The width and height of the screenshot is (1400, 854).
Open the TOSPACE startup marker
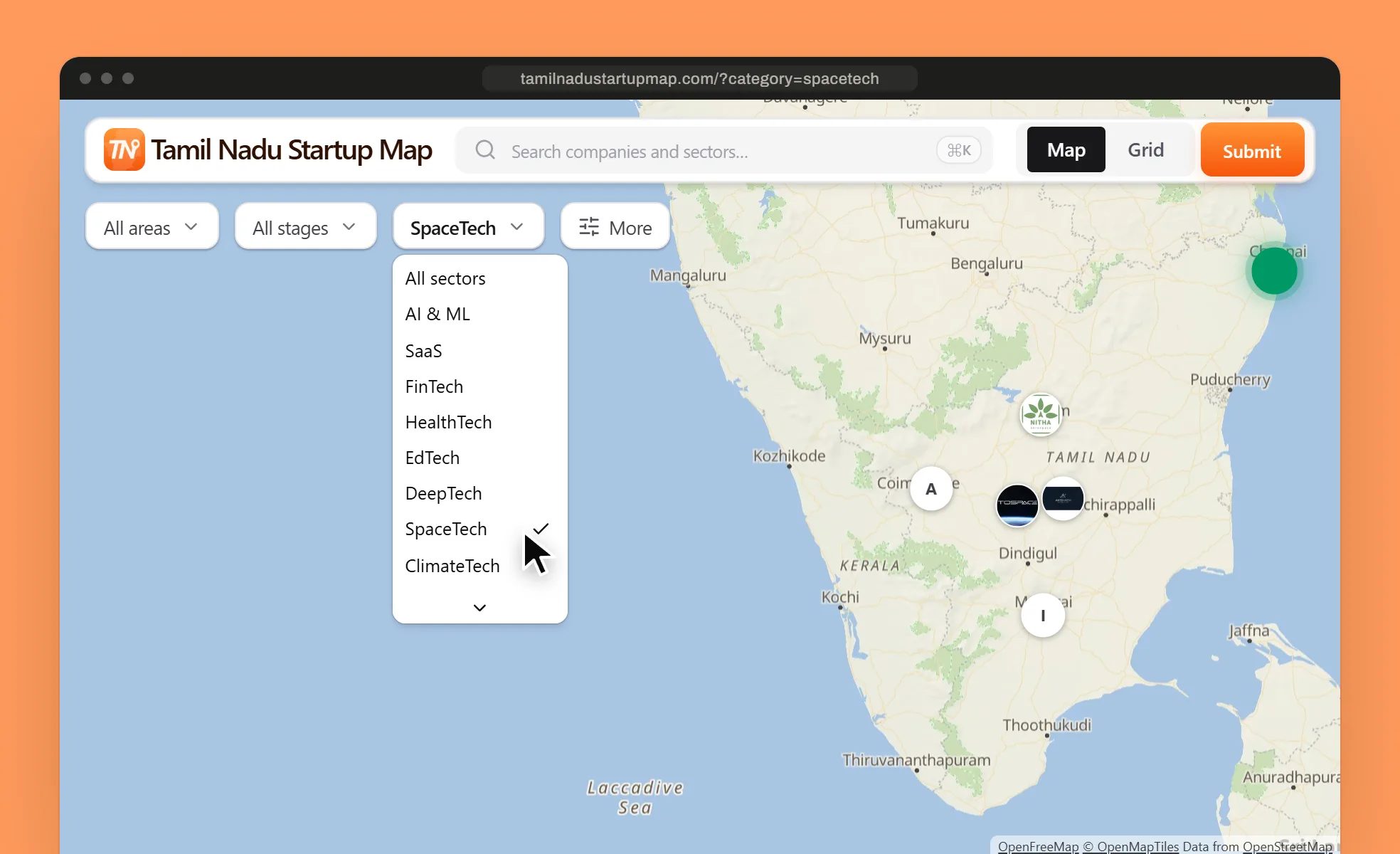pos(1017,505)
